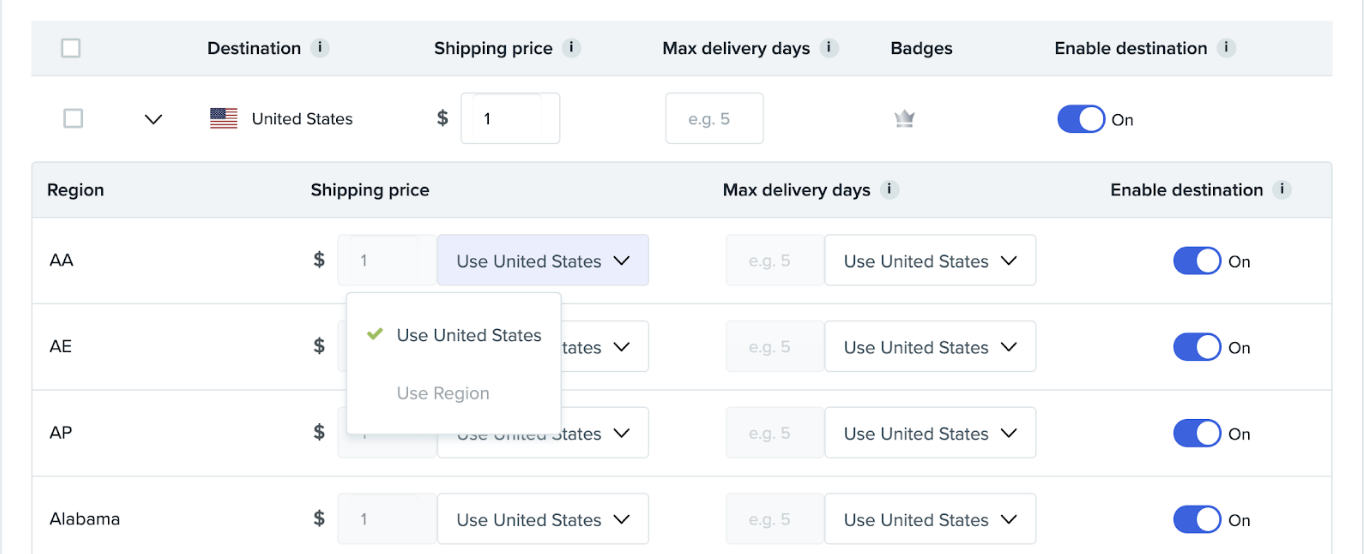Disable the AA region destination toggle
1364x554 pixels.
coord(1197,261)
